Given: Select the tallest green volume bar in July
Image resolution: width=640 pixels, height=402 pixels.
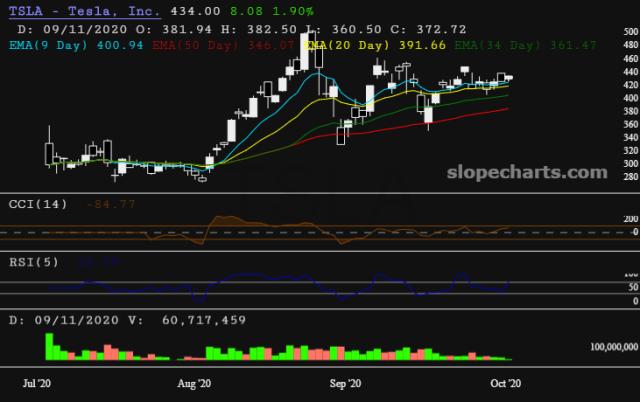Looking at the screenshot, I should [49, 346].
